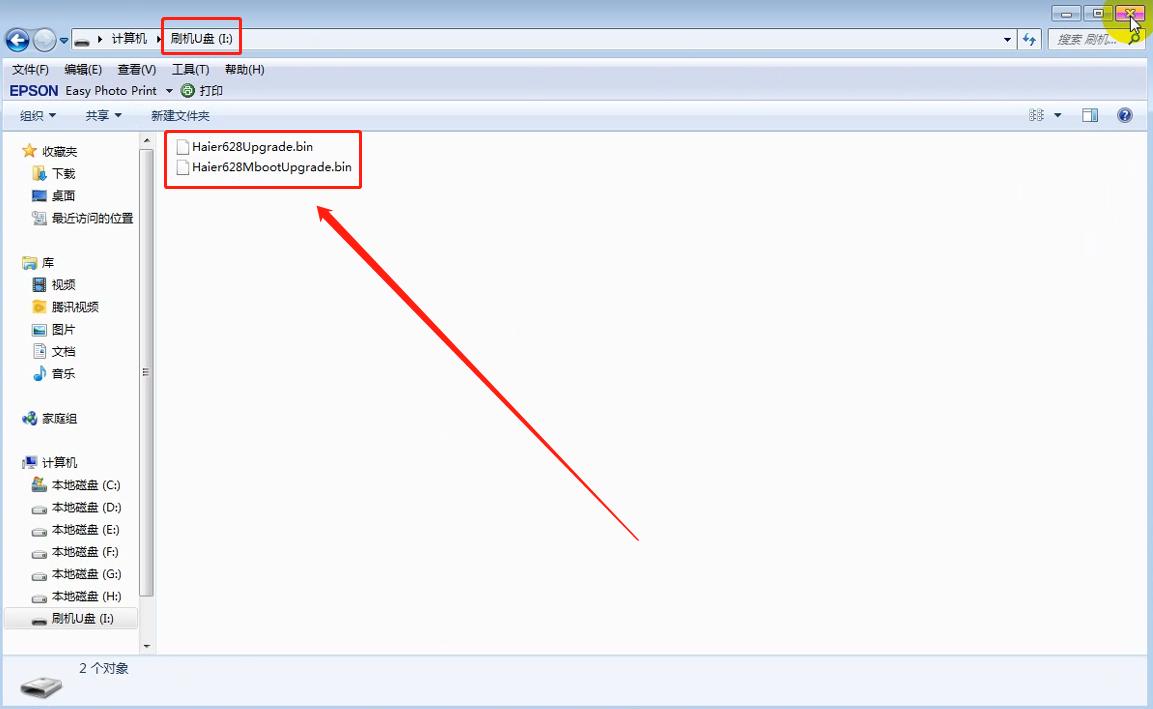This screenshot has width=1153, height=709.
Task: Expand the address bar history dropdown
Action: (1007, 40)
